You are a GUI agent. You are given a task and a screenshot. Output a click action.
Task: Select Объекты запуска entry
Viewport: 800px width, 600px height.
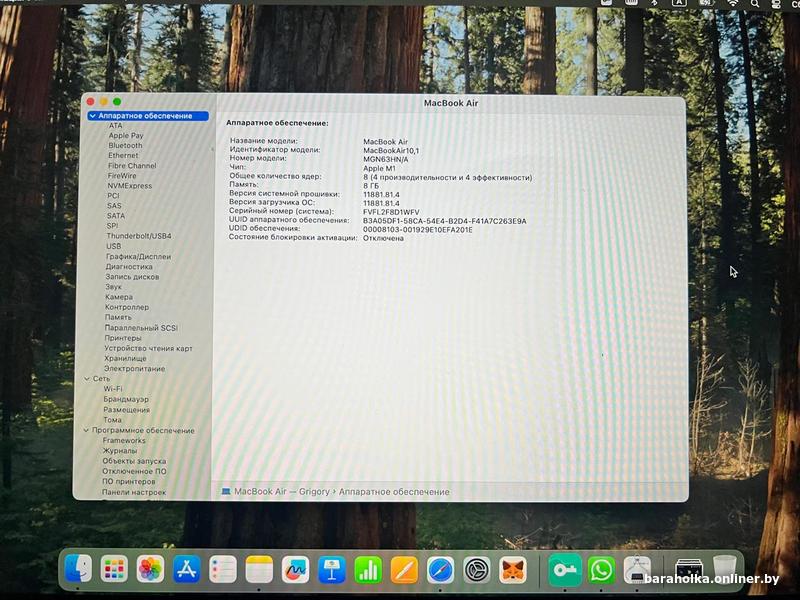coord(134,461)
